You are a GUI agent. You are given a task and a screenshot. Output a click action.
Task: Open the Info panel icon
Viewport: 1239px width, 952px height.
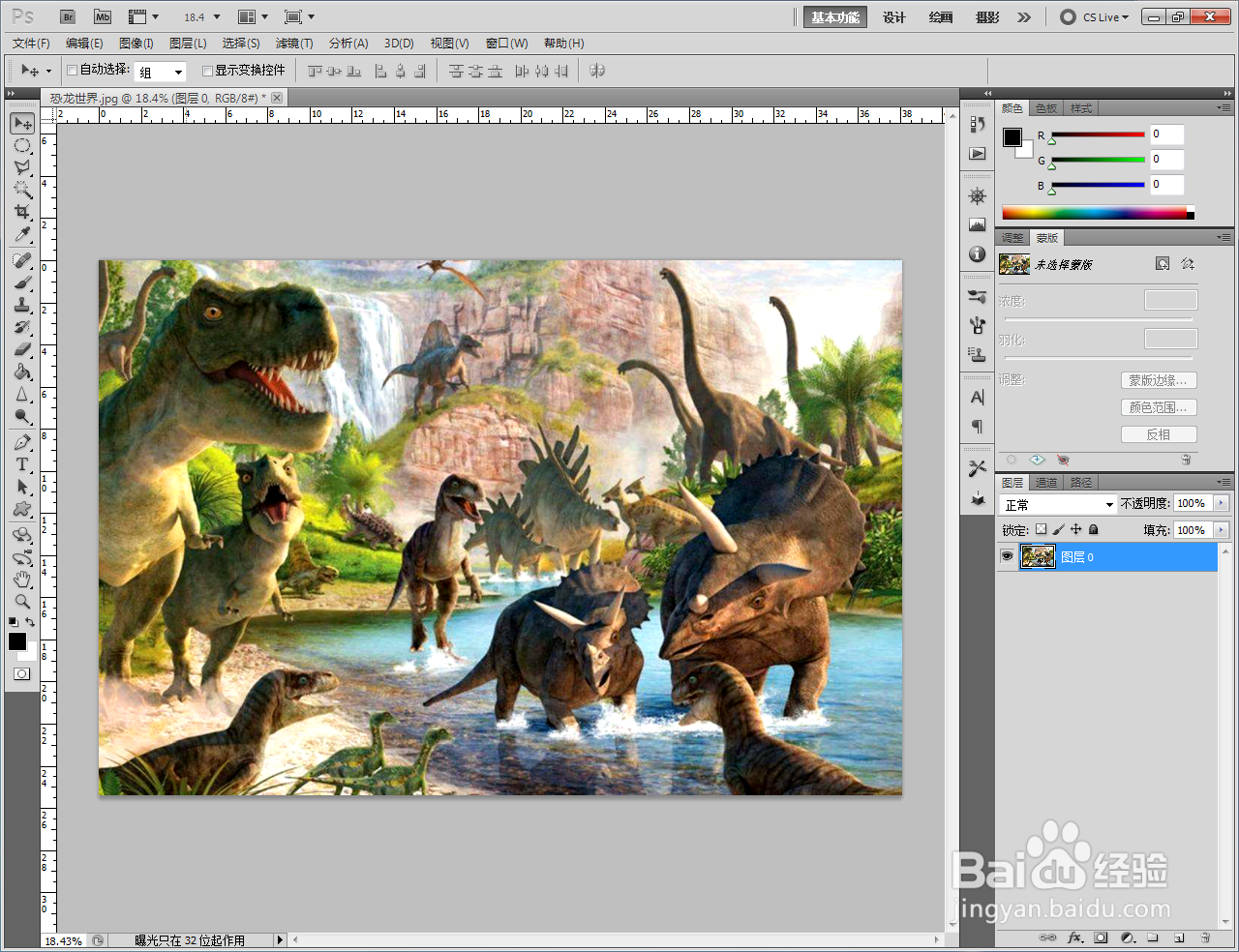[x=978, y=254]
